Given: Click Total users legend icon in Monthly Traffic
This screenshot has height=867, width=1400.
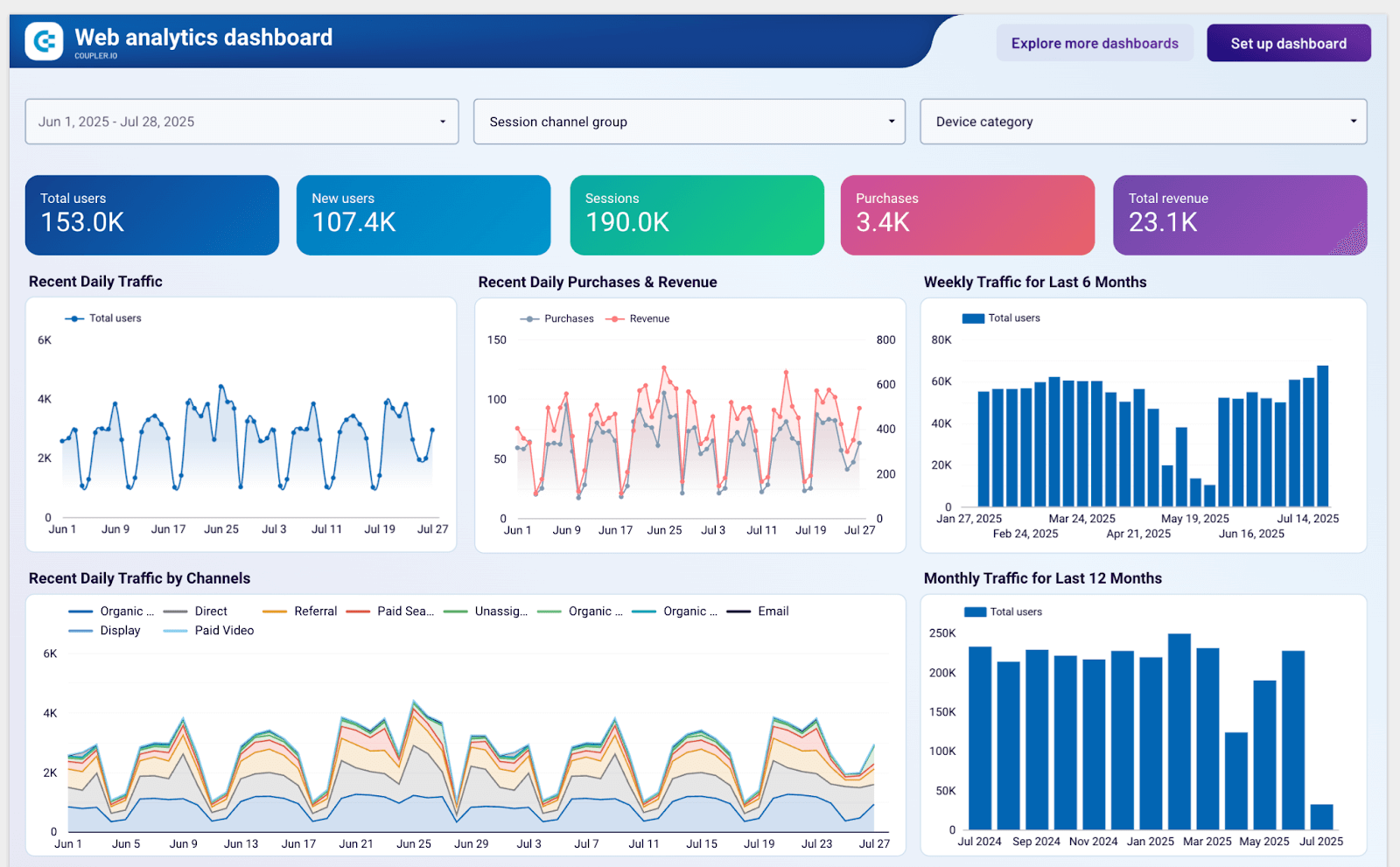Looking at the screenshot, I should click(x=975, y=612).
